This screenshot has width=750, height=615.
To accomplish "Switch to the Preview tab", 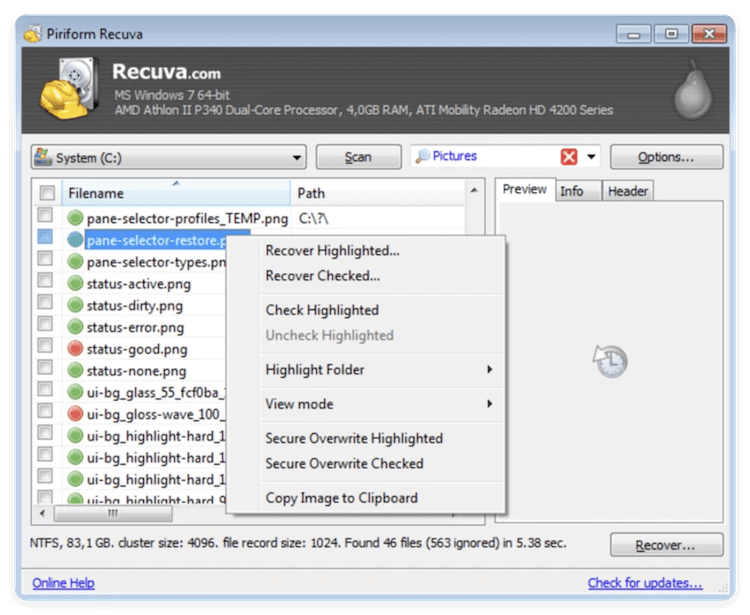I will click(x=525, y=189).
